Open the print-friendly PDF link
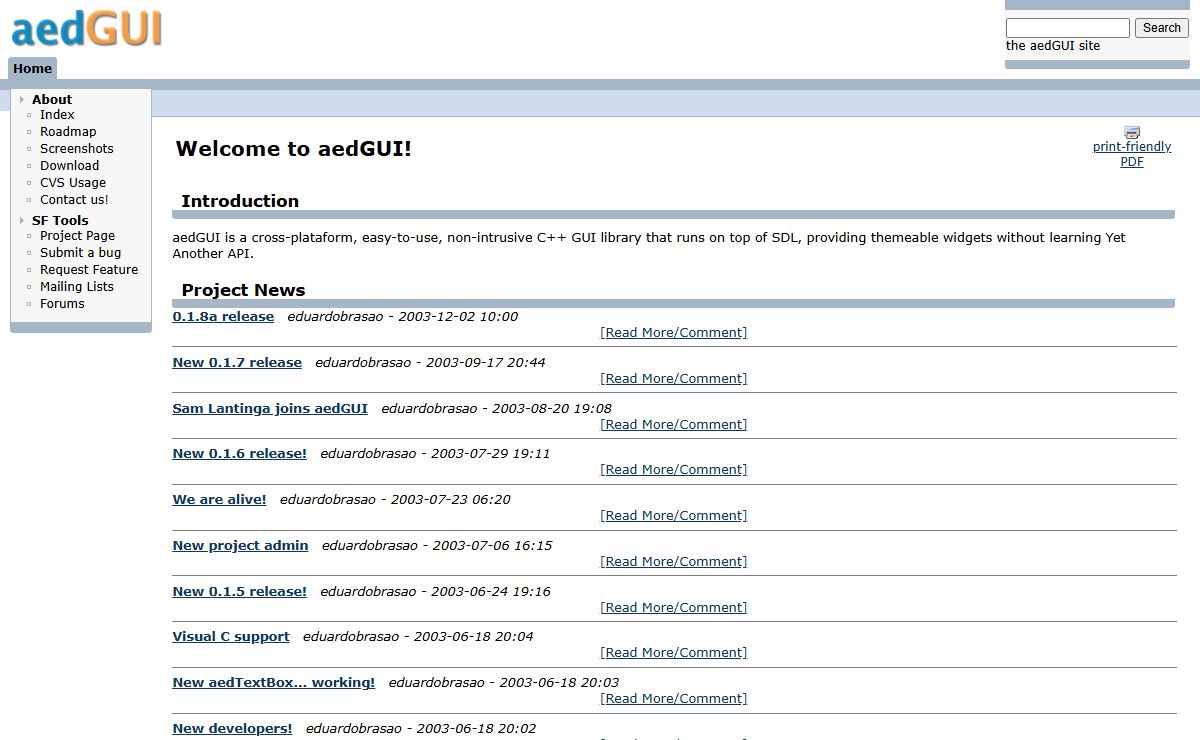Image resolution: width=1200 pixels, height=740 pixels. click(x=1132, y=154)
